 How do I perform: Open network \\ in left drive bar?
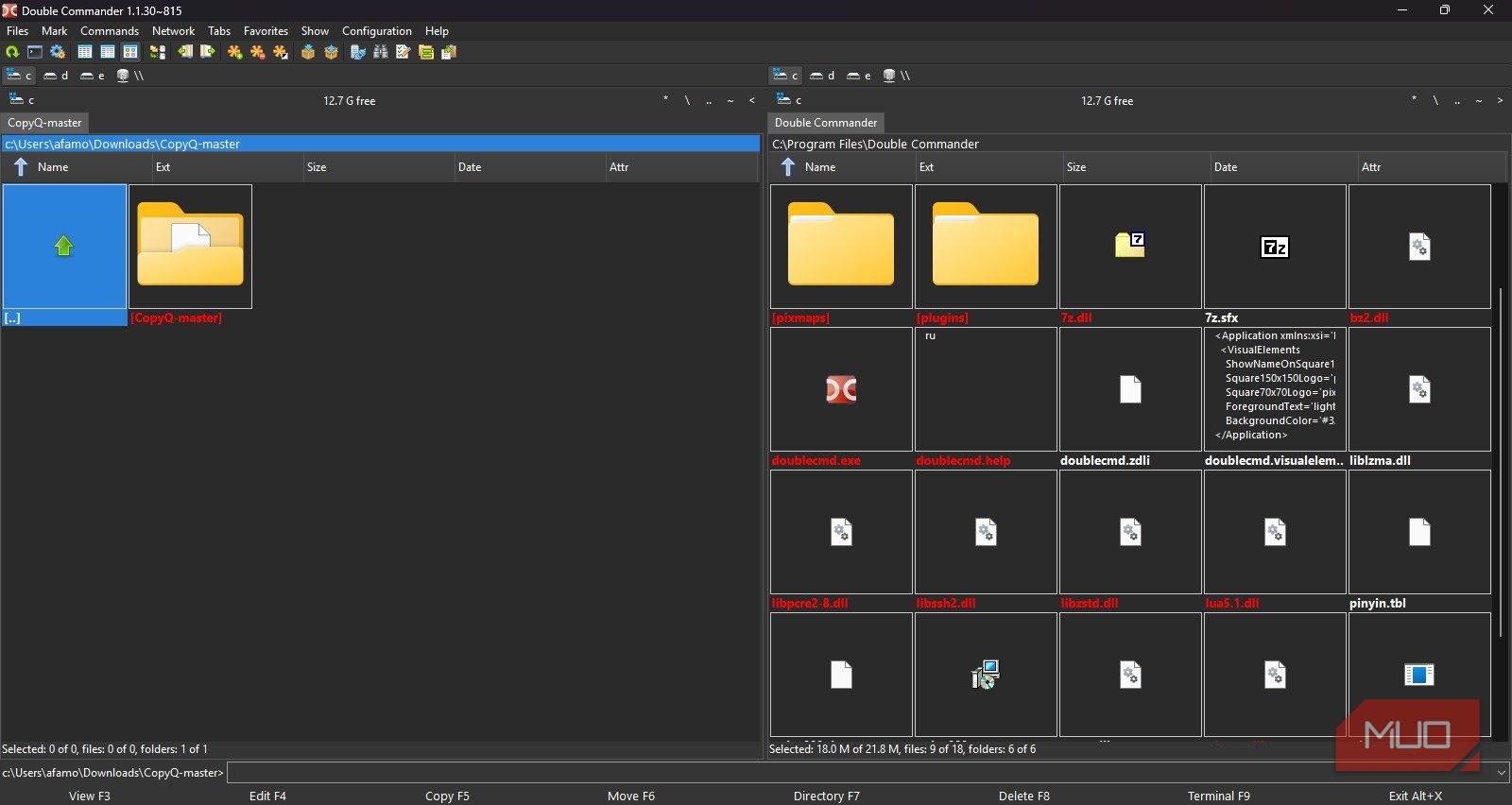129,76
